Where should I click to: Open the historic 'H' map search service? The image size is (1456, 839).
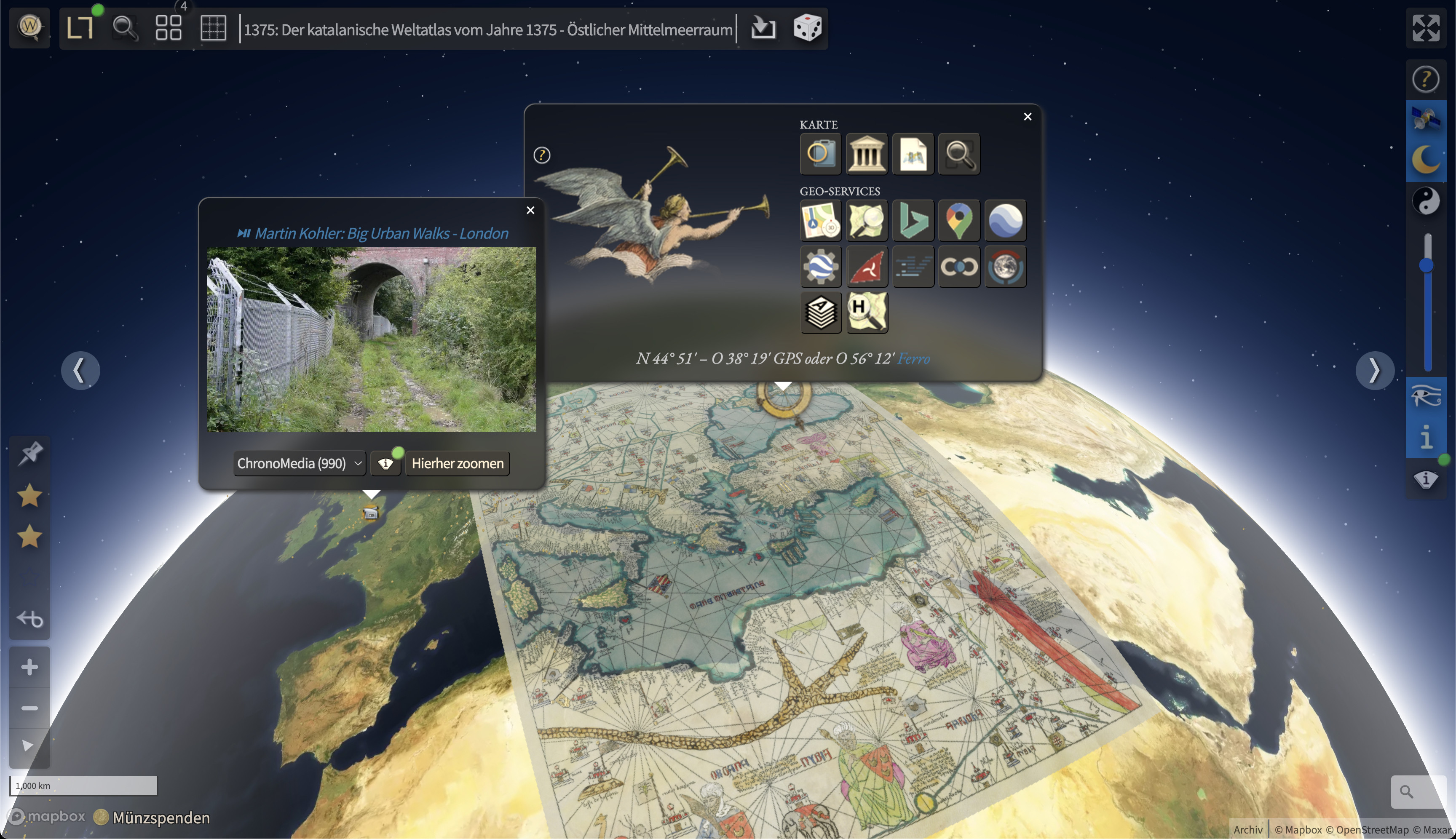(866, 313)
